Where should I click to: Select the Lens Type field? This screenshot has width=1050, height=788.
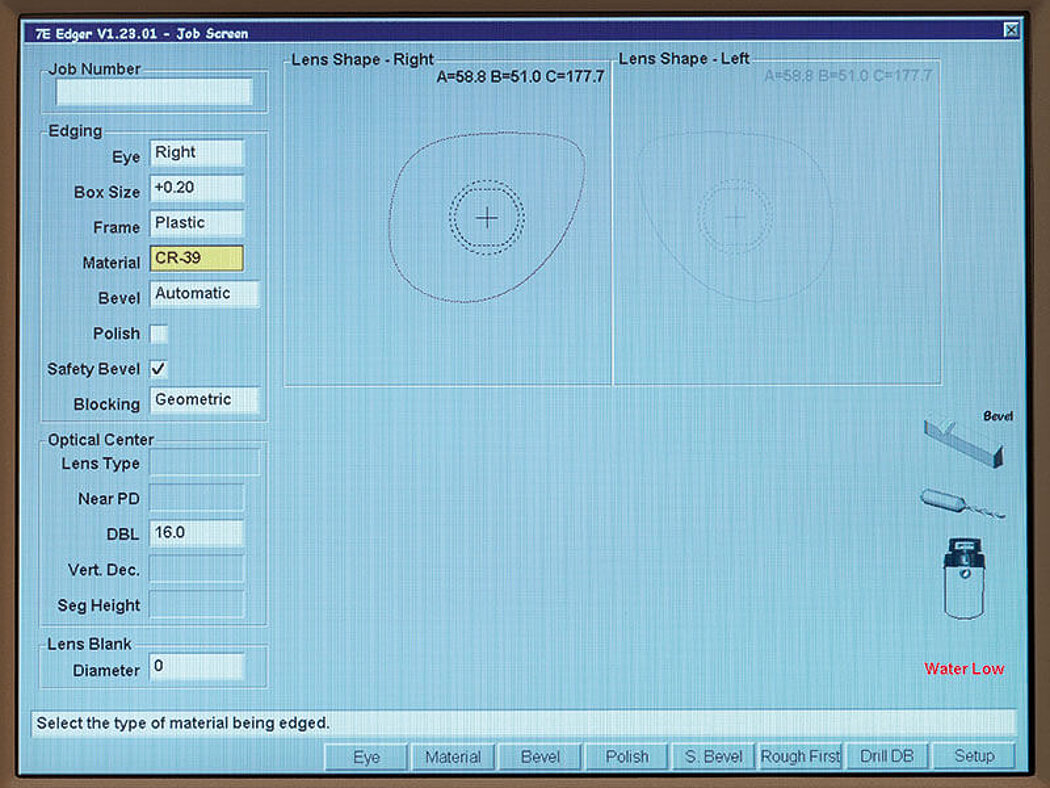click(x=204, y=463)
